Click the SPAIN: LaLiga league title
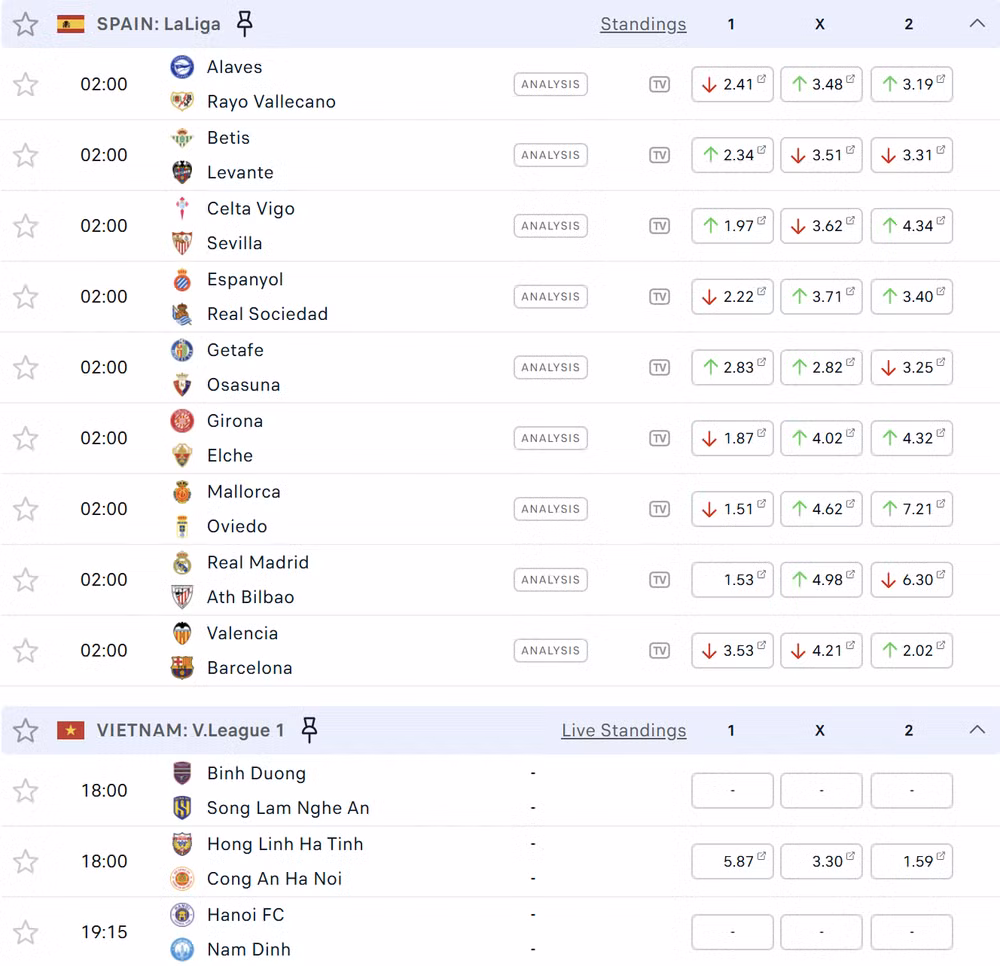1000x966 pixels. click(159, 24)
